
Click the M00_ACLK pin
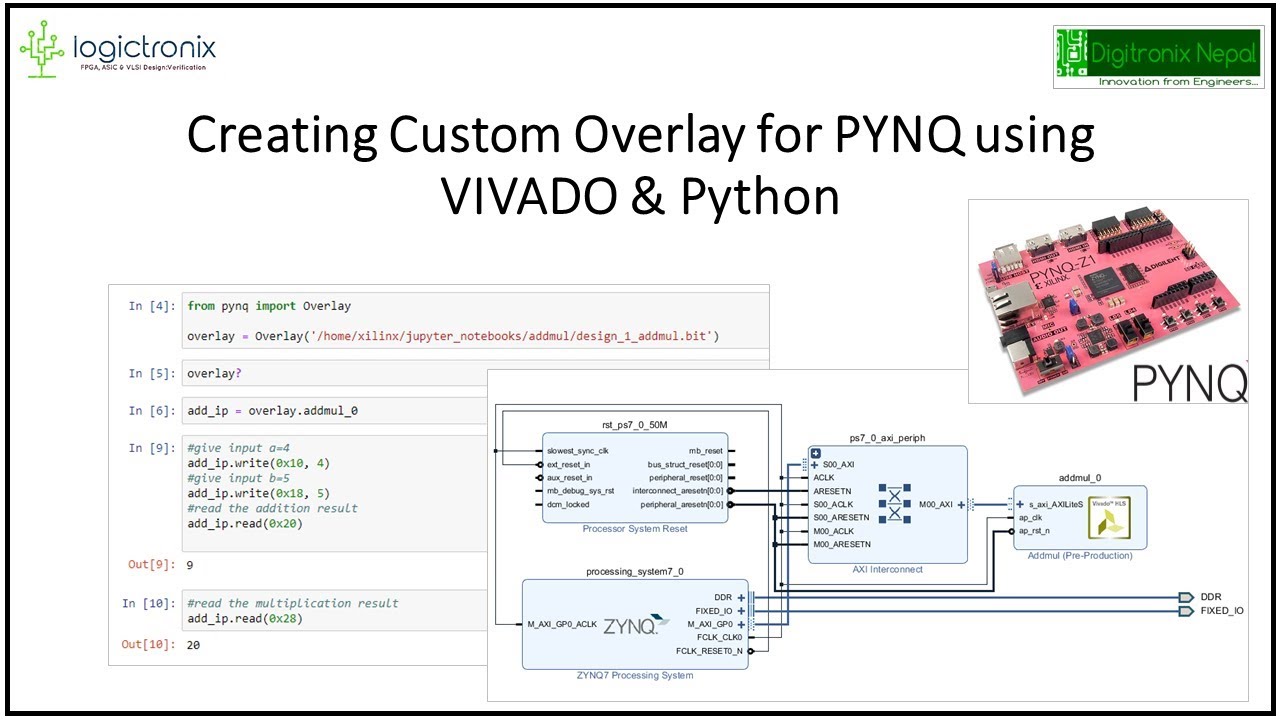833,531
